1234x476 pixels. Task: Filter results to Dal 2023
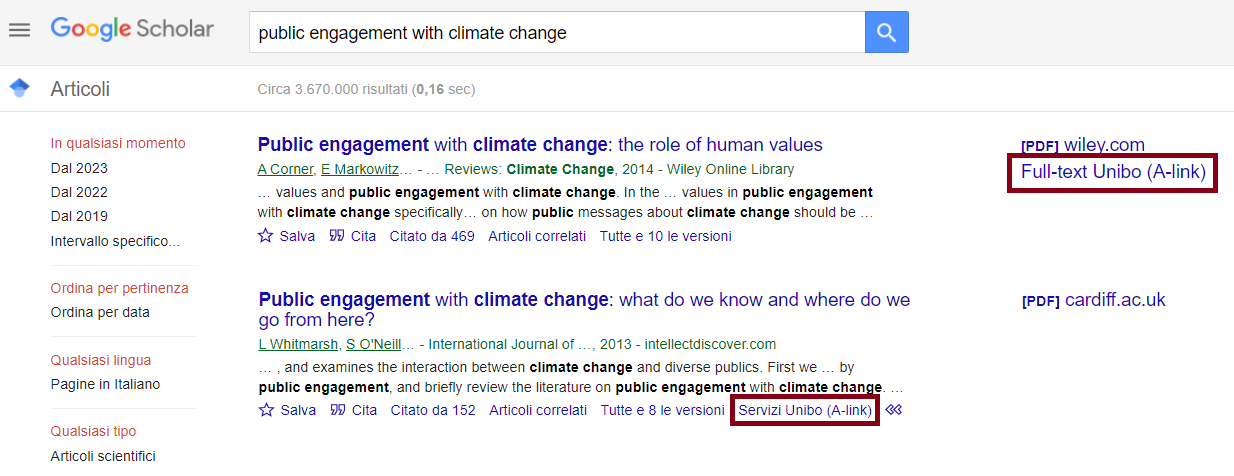tap(79, 168)
